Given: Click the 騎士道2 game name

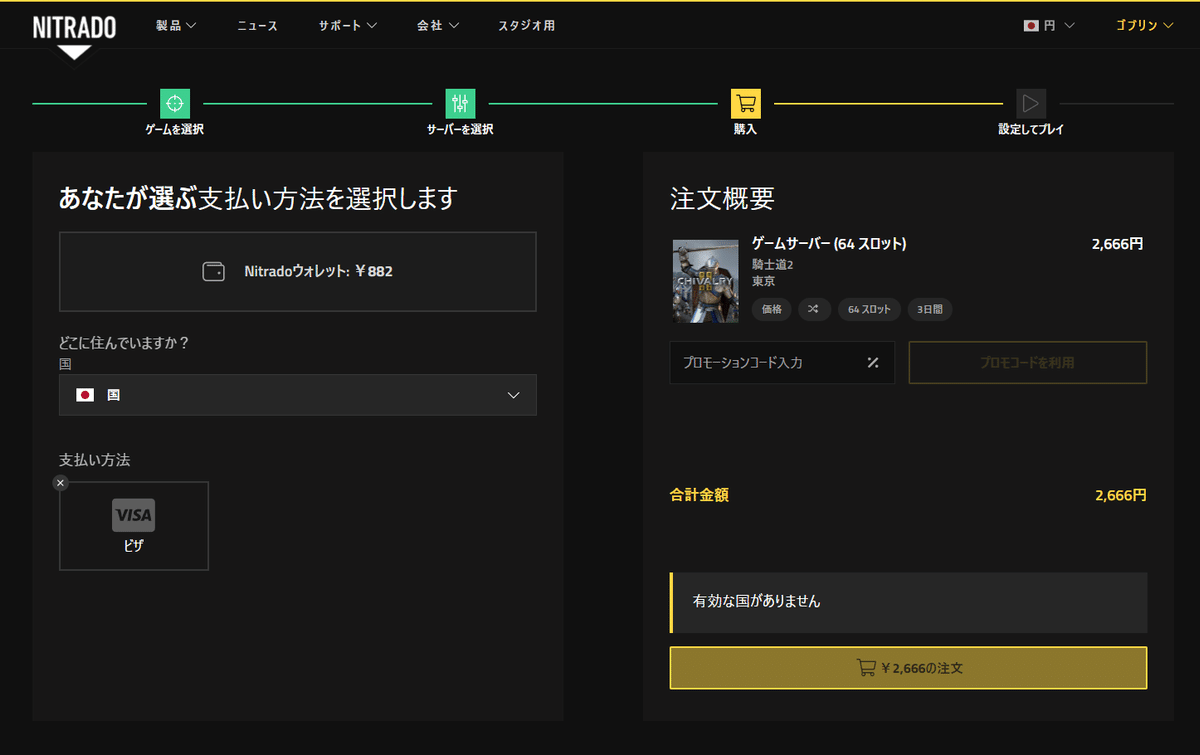Looking at the screenshot, I should [x=772, y=264].
